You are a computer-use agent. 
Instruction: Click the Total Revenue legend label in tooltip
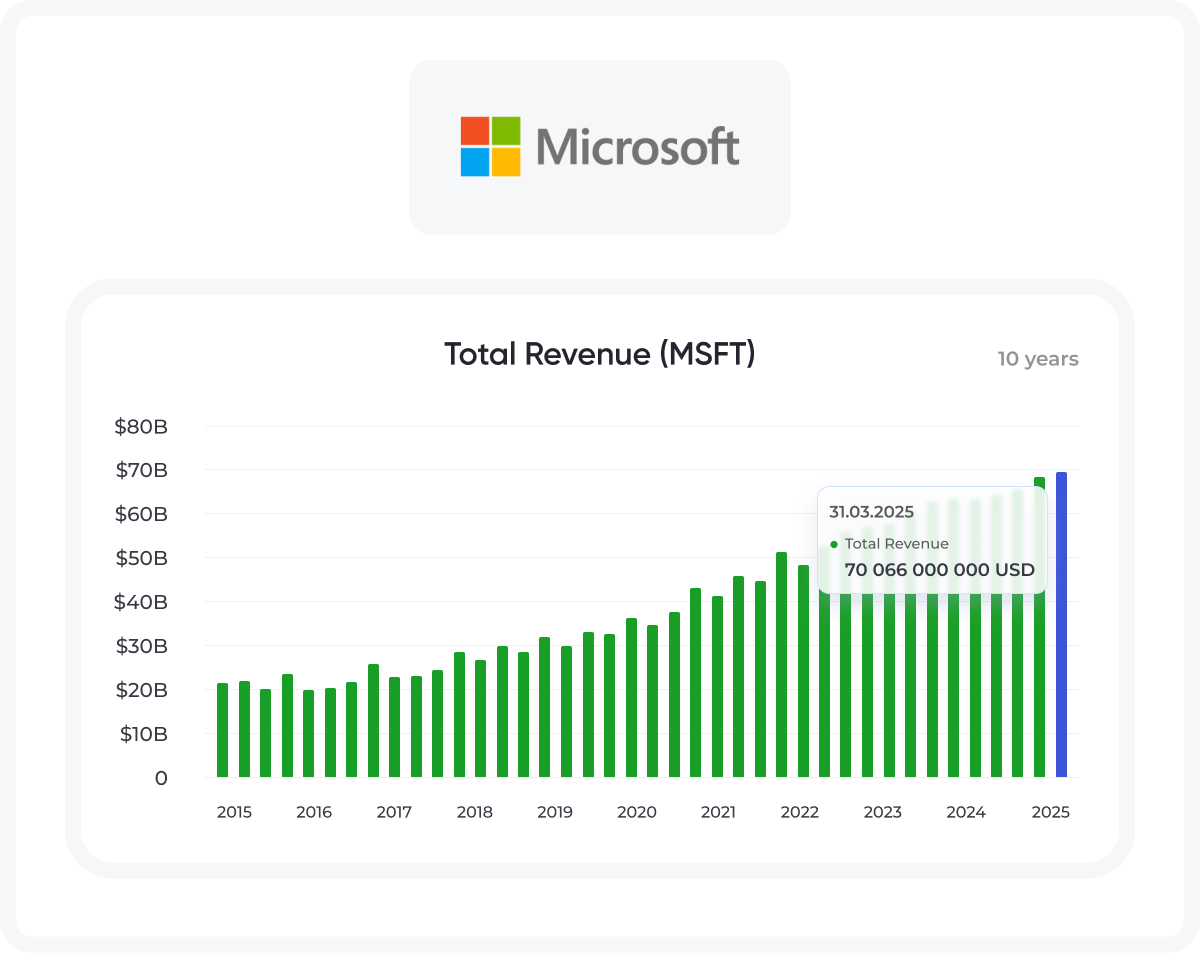tap(896, 544)
